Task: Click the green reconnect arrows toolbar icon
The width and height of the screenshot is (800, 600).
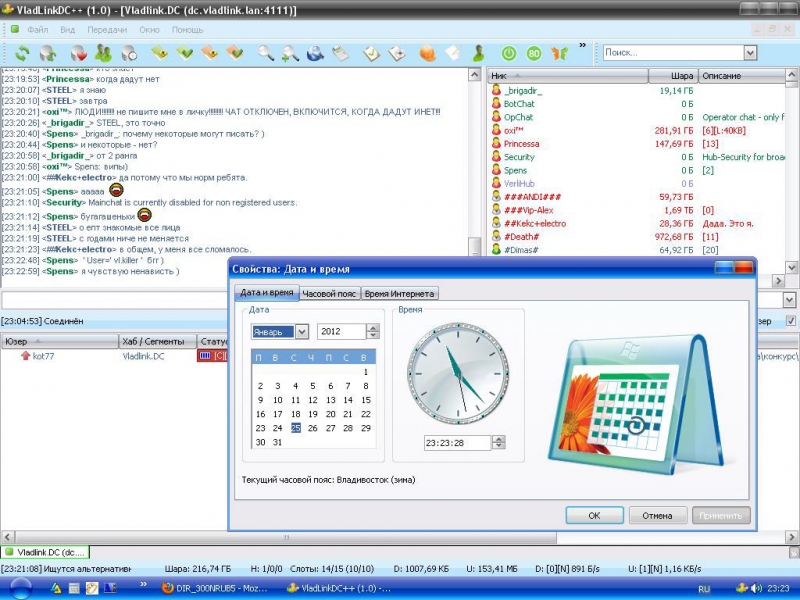Action: [21, 53]
